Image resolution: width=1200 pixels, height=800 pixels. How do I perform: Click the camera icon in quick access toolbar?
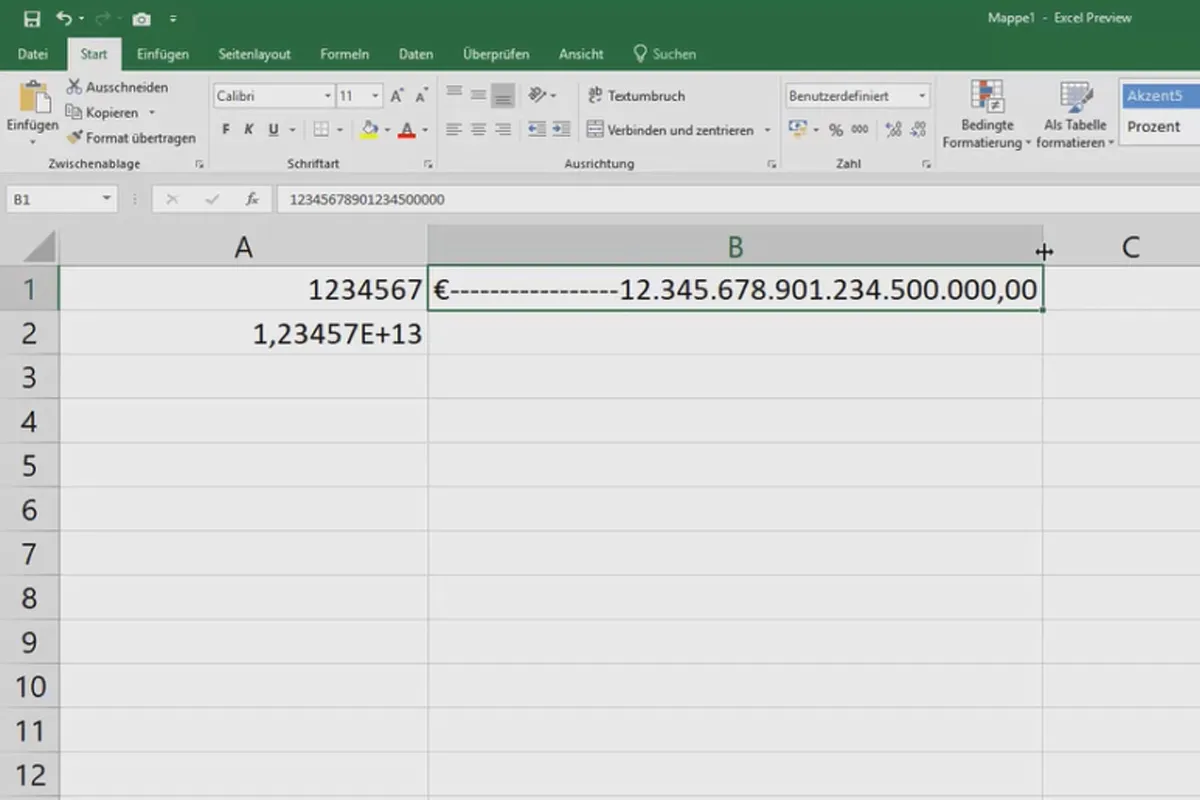[141, 19]
